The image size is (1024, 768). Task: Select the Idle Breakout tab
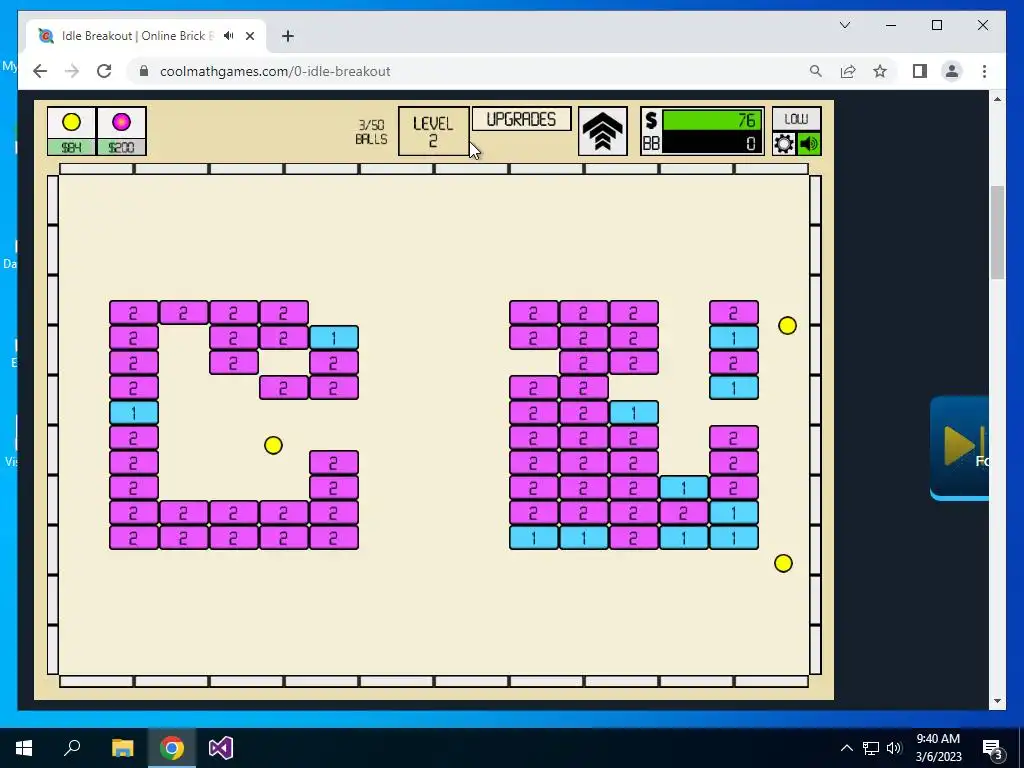[146, 36]
